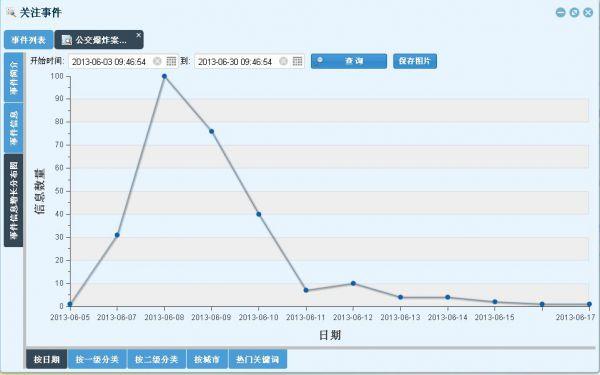Open the 热门关键词 view
This screenshot has height=375, width=600.
click(258, 359)
